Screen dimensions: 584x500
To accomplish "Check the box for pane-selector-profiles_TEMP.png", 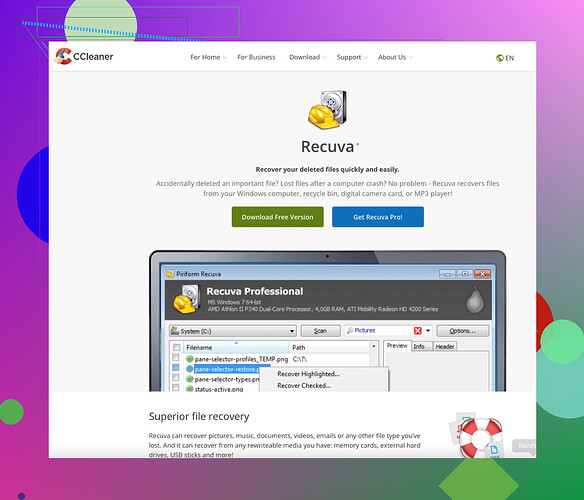I will pyautogui.click(x=176, y=358).
